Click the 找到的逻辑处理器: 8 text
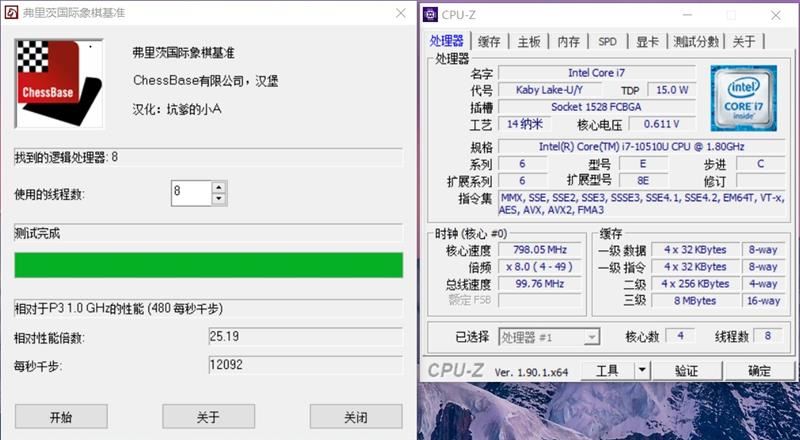 pos(66,157)
